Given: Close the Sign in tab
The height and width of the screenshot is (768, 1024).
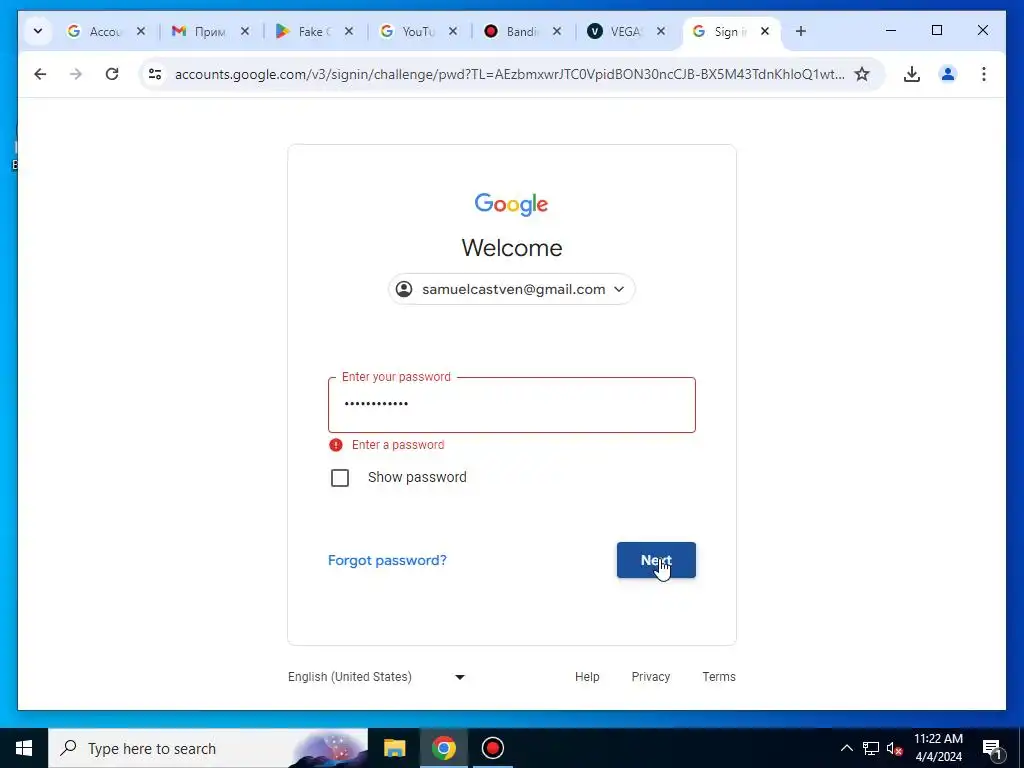Looking at the screenshot, I should point(765,31).
